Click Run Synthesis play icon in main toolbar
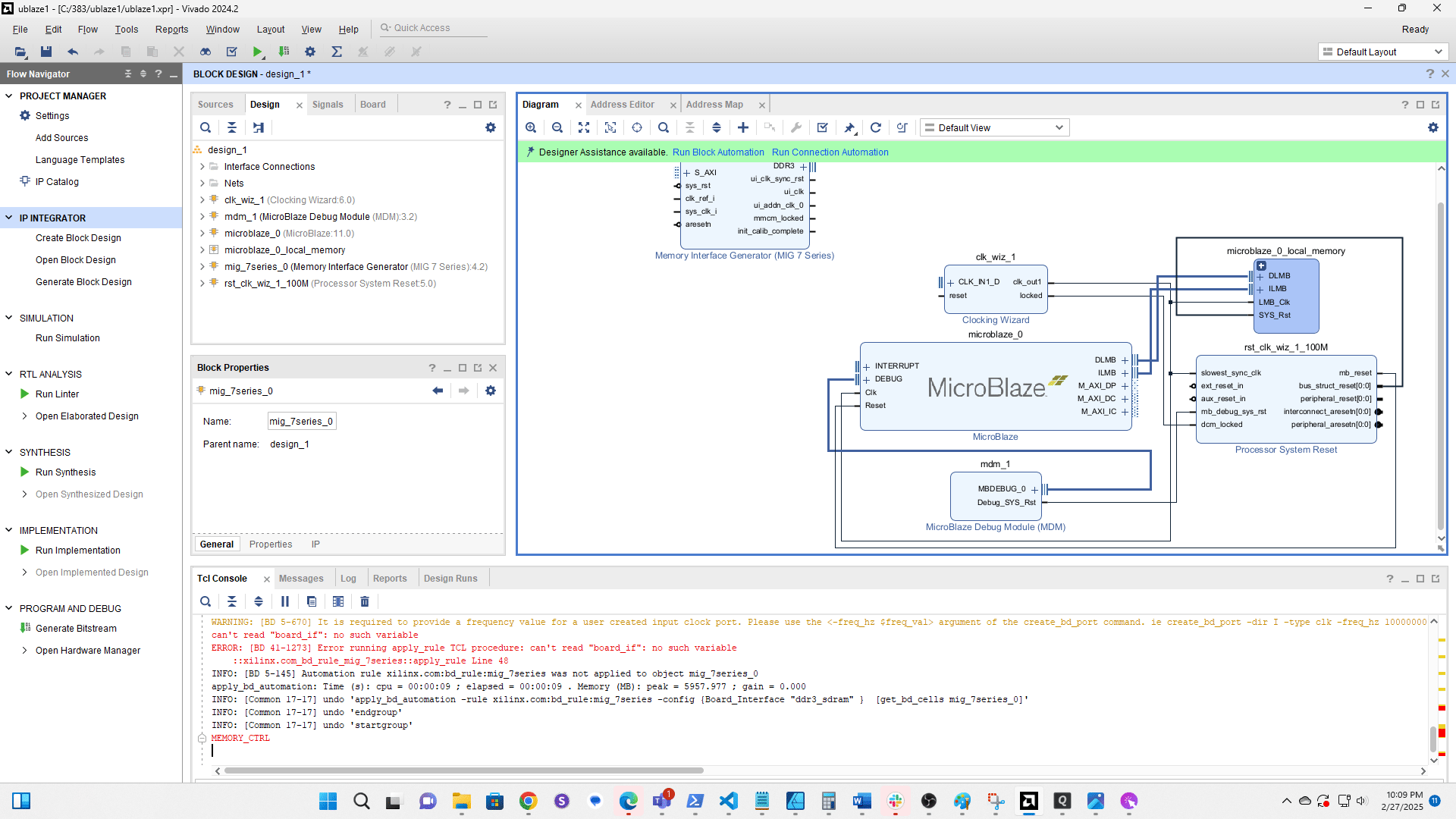This screenshot has width=1456, height=819. (x=258, y=52)
